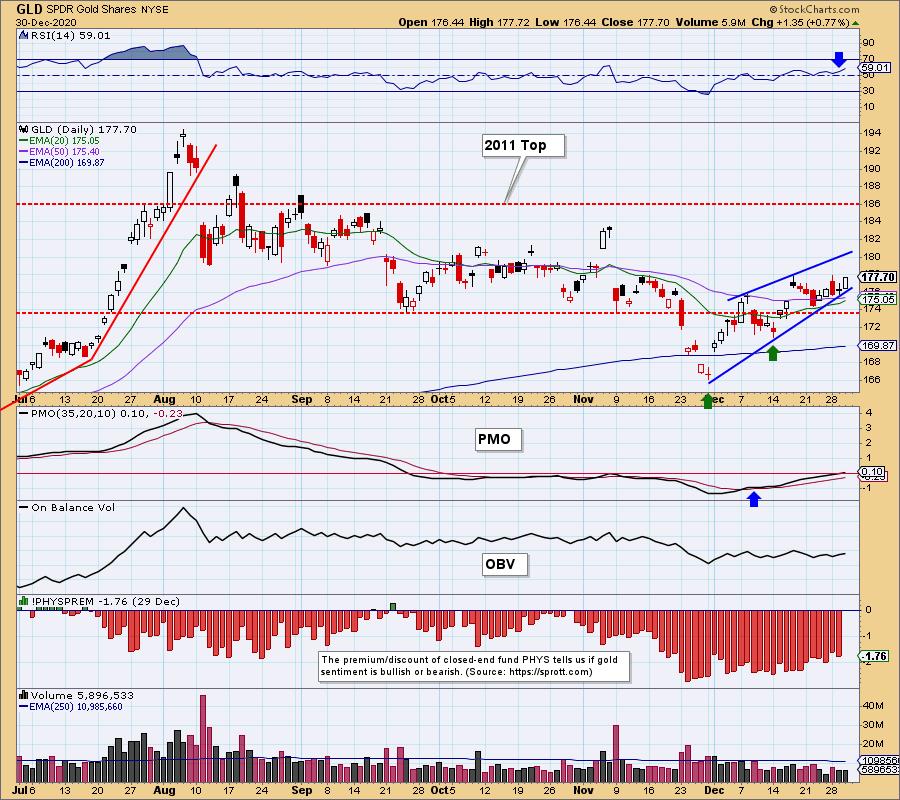Viewport: 900px width, 800px height.
Task: Open the StockCharts.com copyright credit
Action: [814, 9]
